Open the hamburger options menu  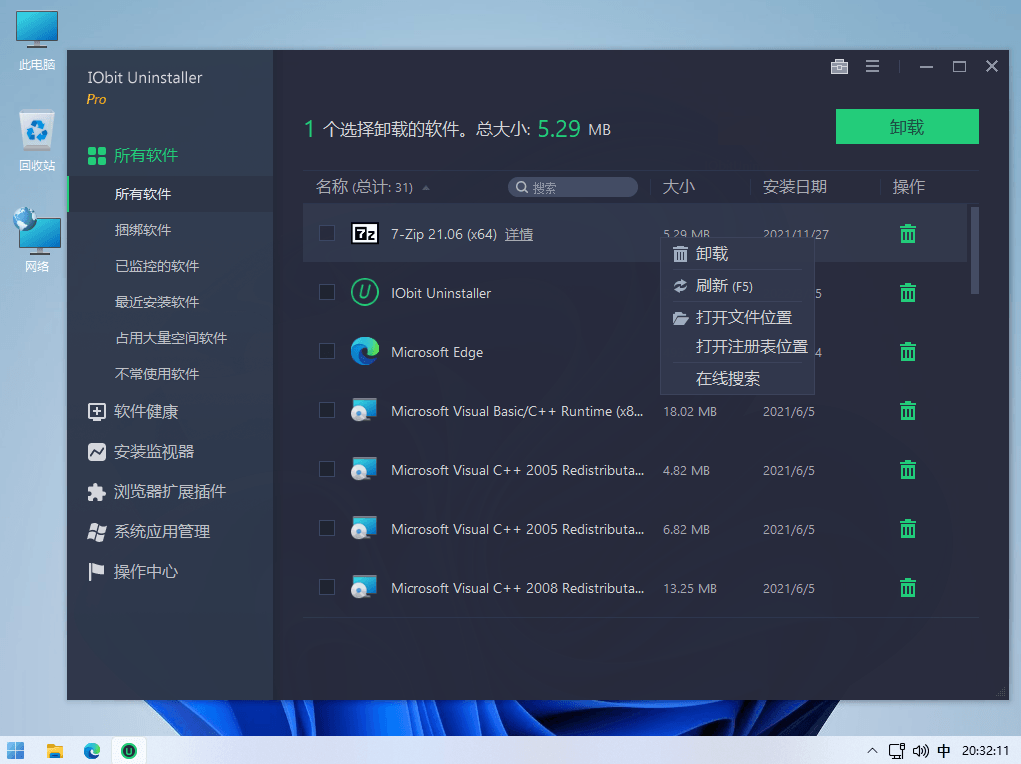click(x=873, y=66)
